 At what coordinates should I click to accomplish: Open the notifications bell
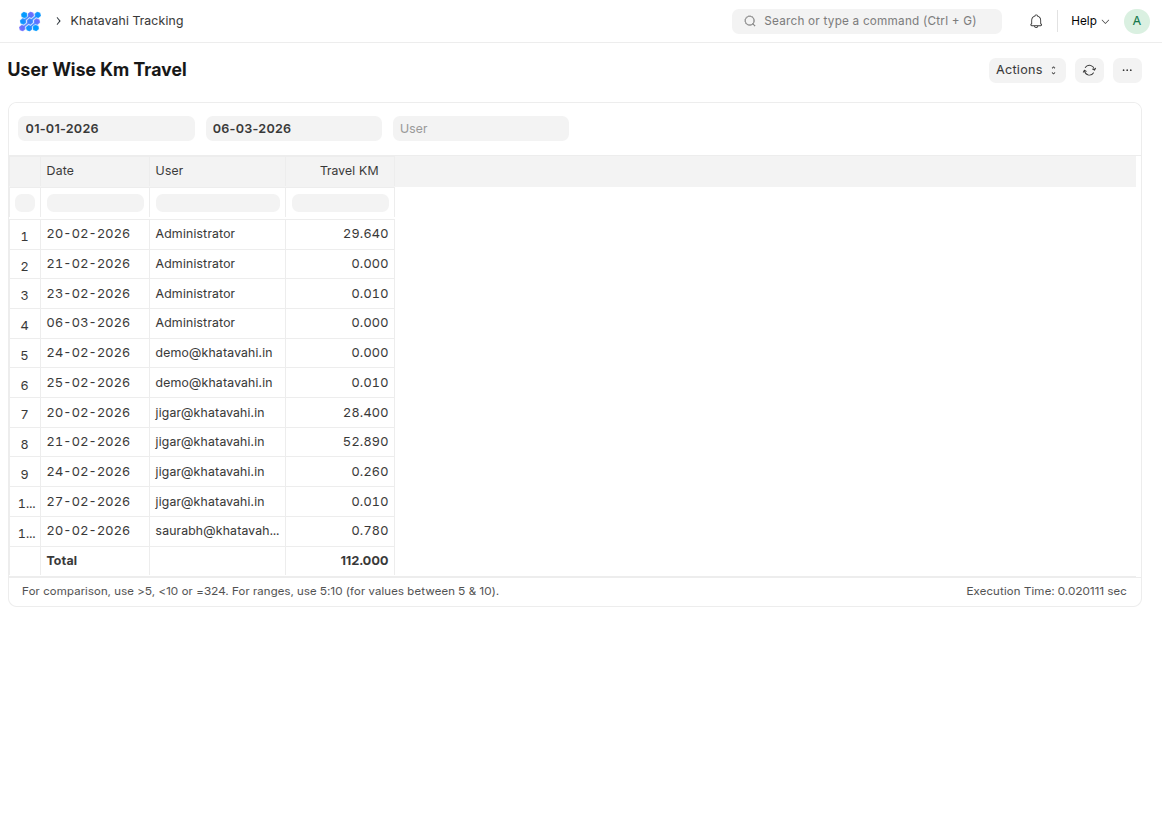1036,21
